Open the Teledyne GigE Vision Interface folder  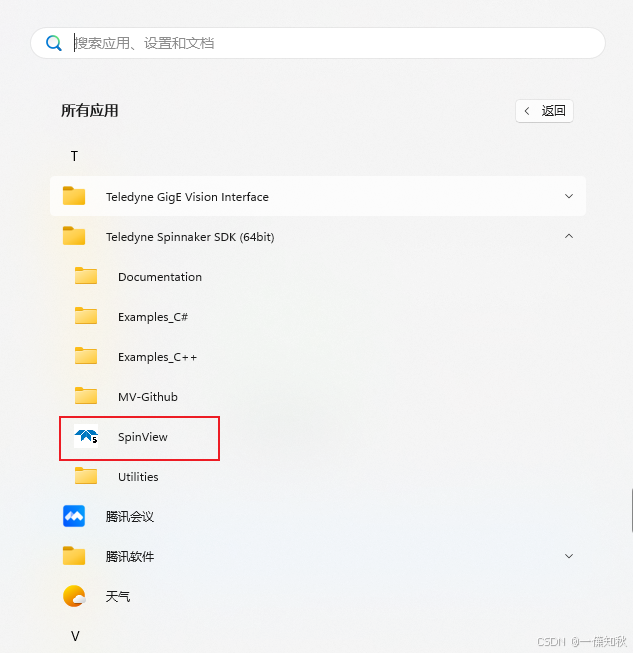pos(318,196)
